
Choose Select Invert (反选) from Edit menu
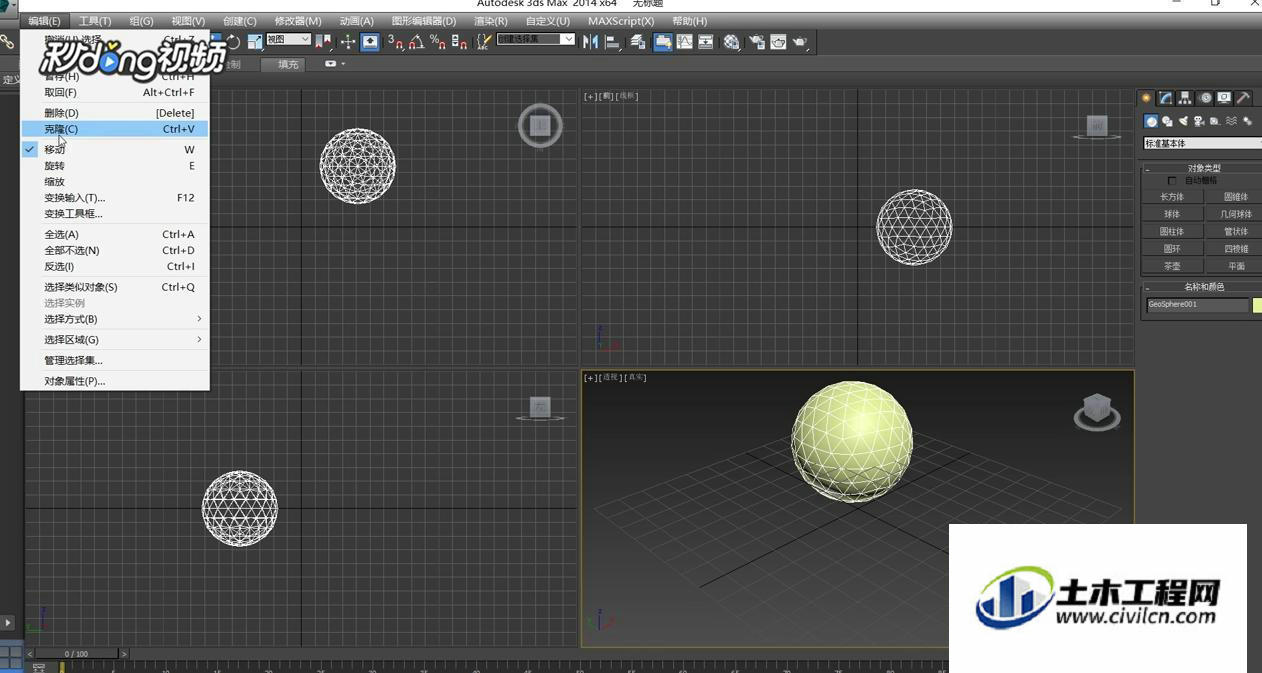pyautogui.click(x=115, y=267)
